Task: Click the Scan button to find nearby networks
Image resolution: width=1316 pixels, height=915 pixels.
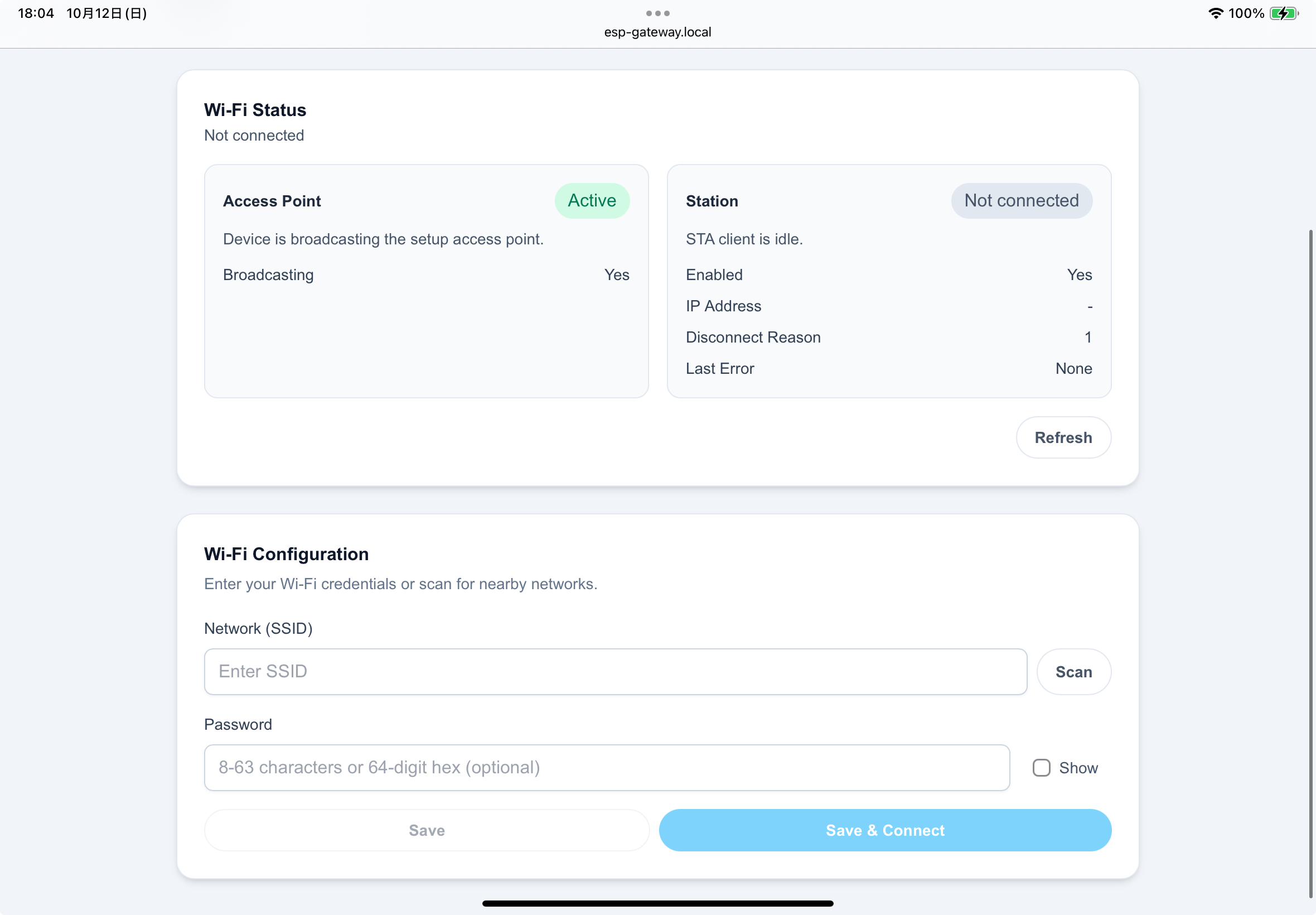Action: tap(1073, 671)
